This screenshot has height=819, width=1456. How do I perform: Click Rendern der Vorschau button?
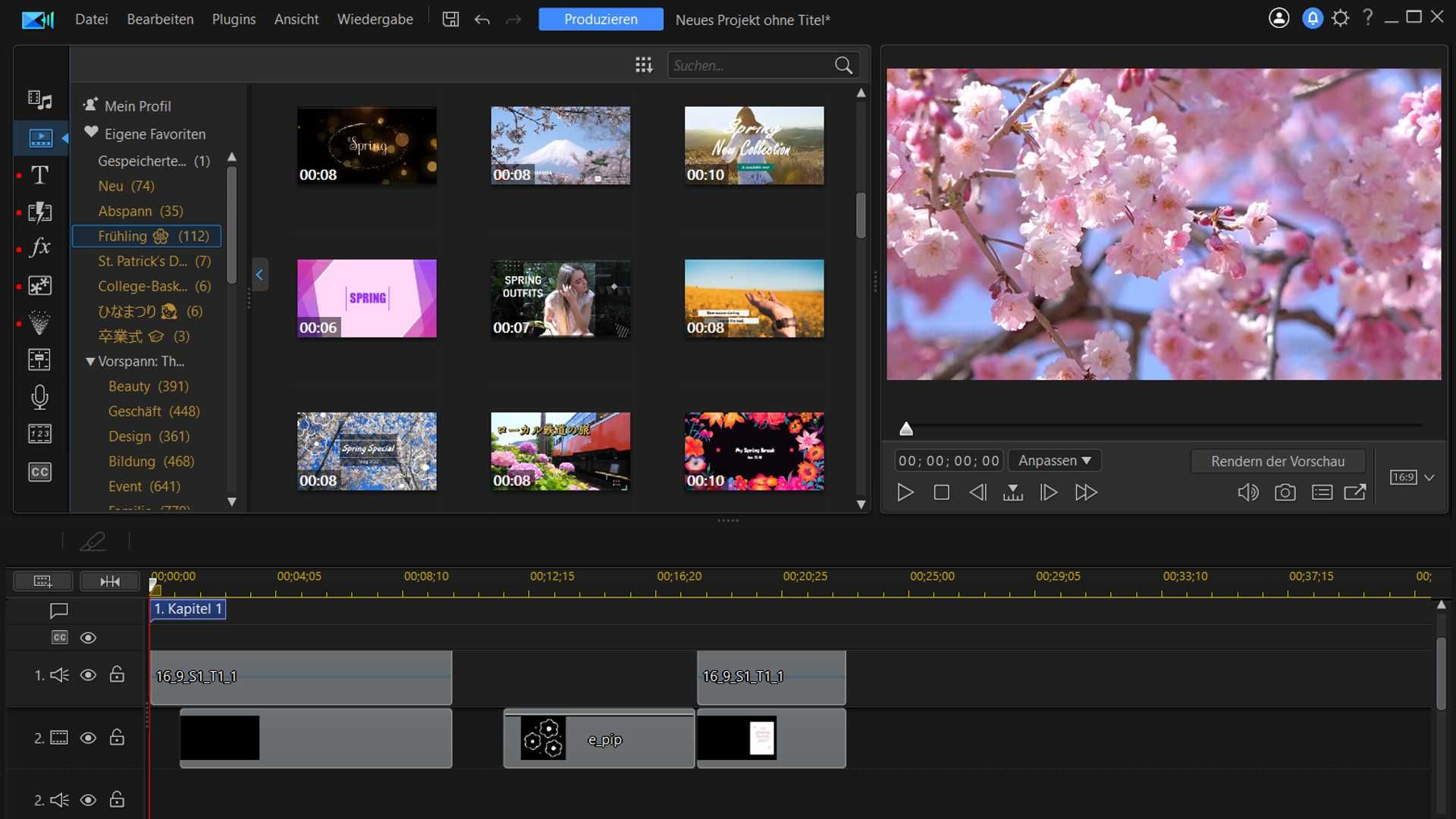tap(1277, 461)
